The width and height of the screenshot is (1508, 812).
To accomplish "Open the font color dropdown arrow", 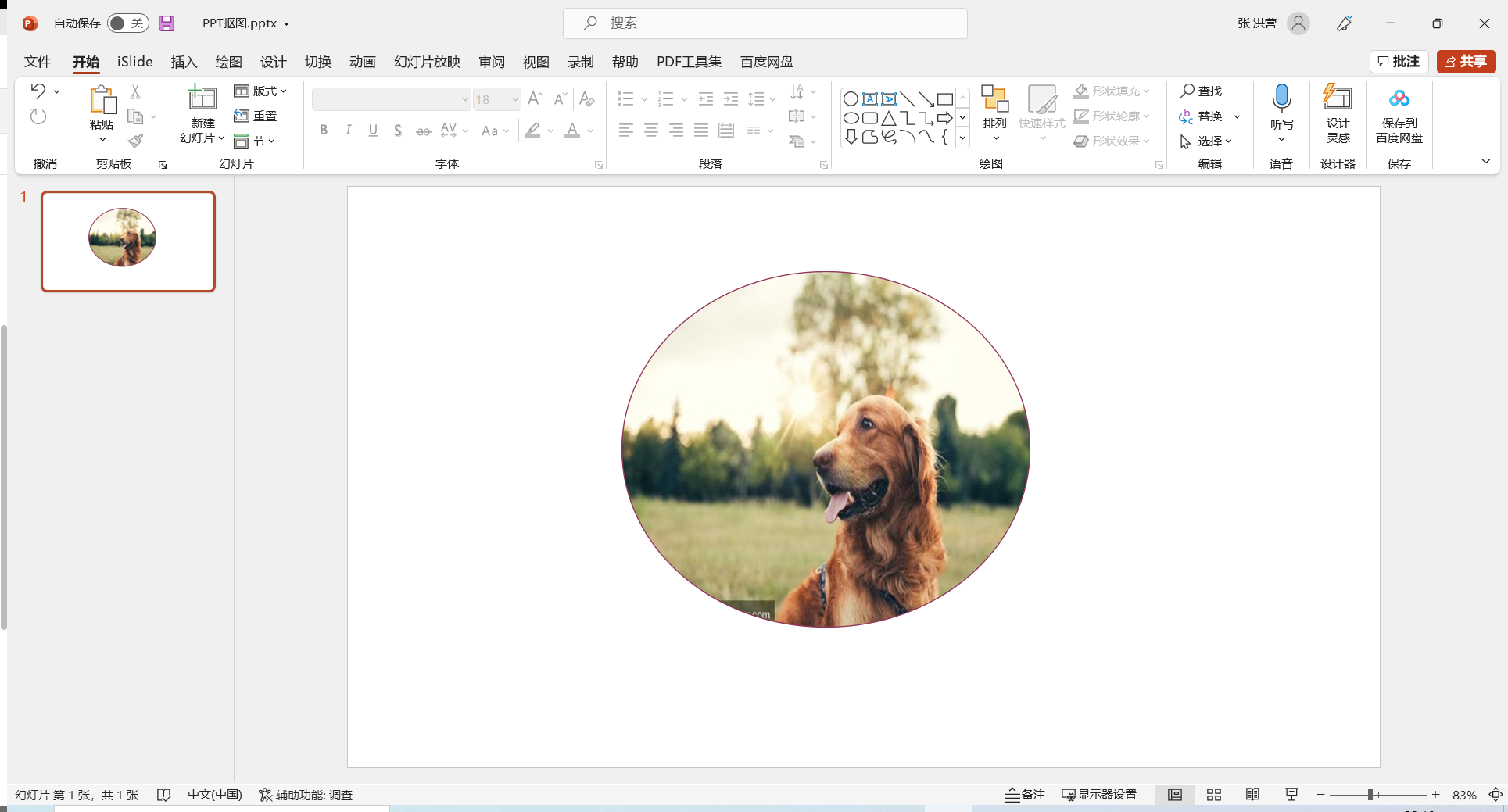I will coord(590,131).
